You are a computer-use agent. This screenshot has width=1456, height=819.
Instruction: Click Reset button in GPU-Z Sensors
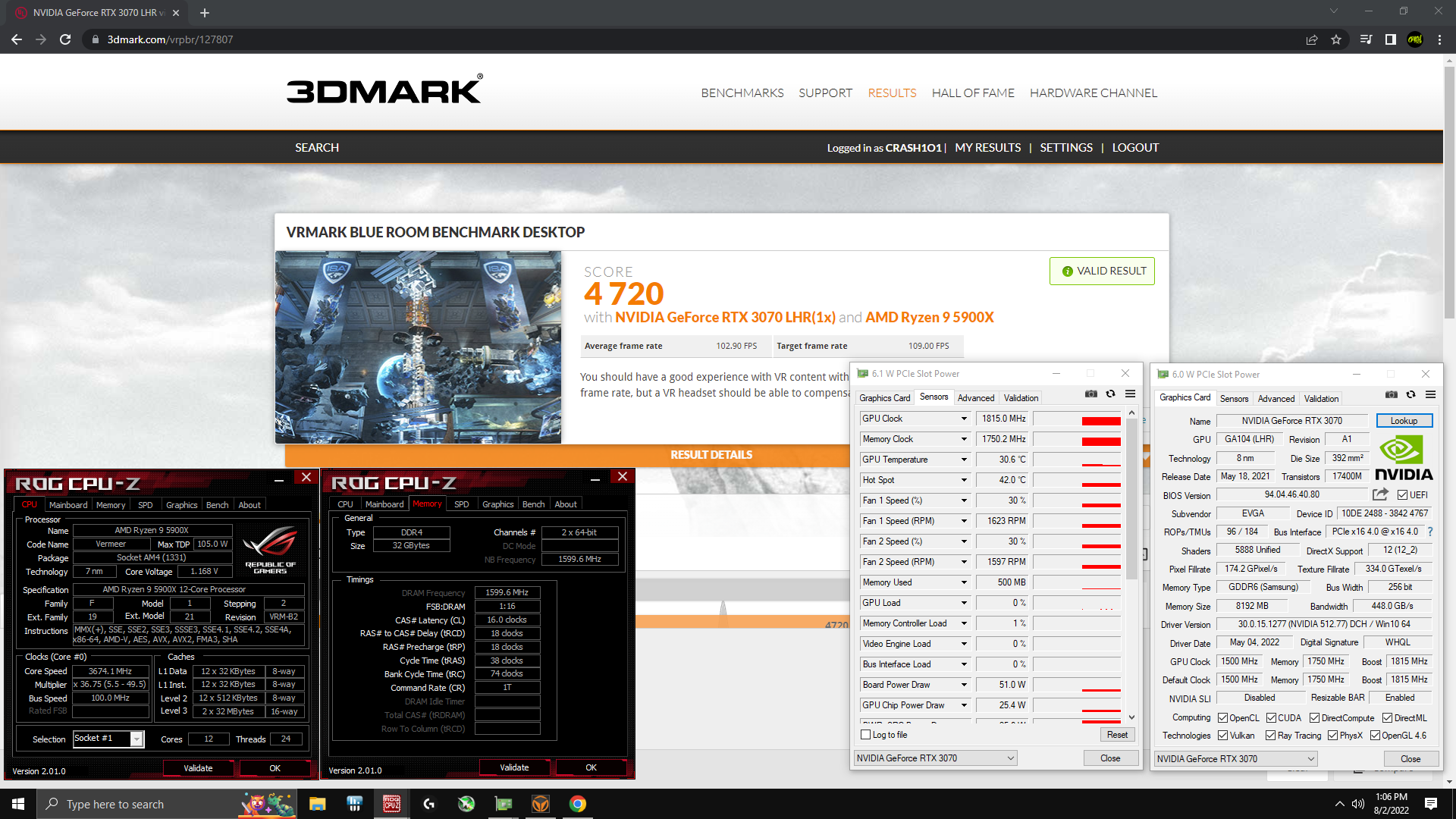click(x=1117, y=735)
